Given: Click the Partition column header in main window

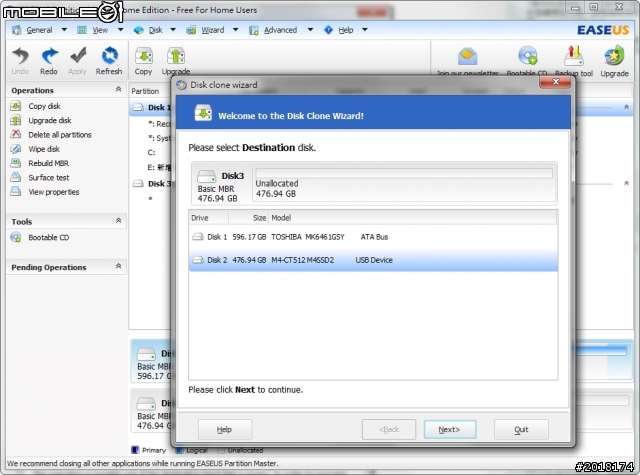Looking at the screenshot, I should tap(145, 91).
